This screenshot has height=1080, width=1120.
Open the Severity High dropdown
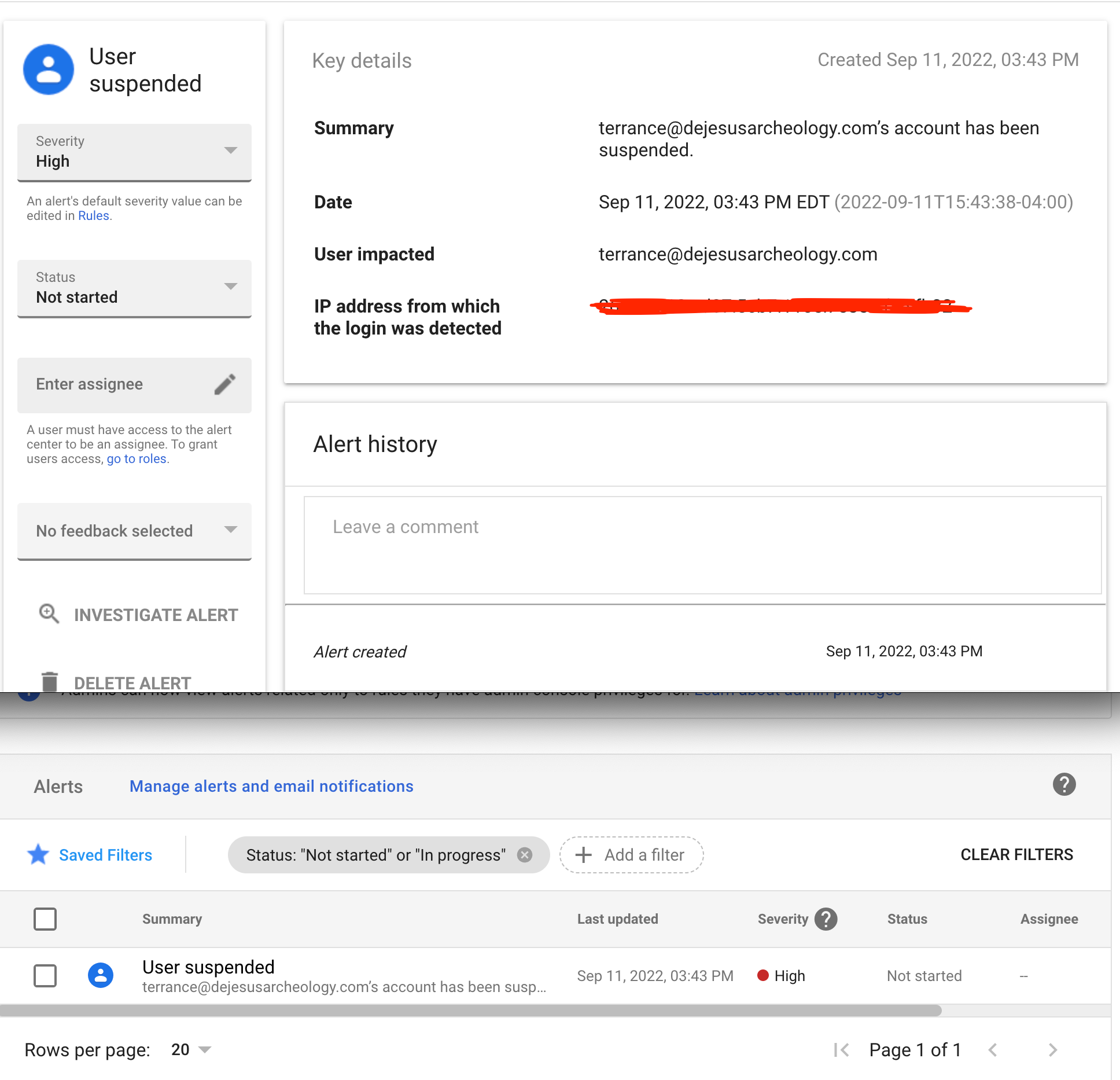[134, 153]
